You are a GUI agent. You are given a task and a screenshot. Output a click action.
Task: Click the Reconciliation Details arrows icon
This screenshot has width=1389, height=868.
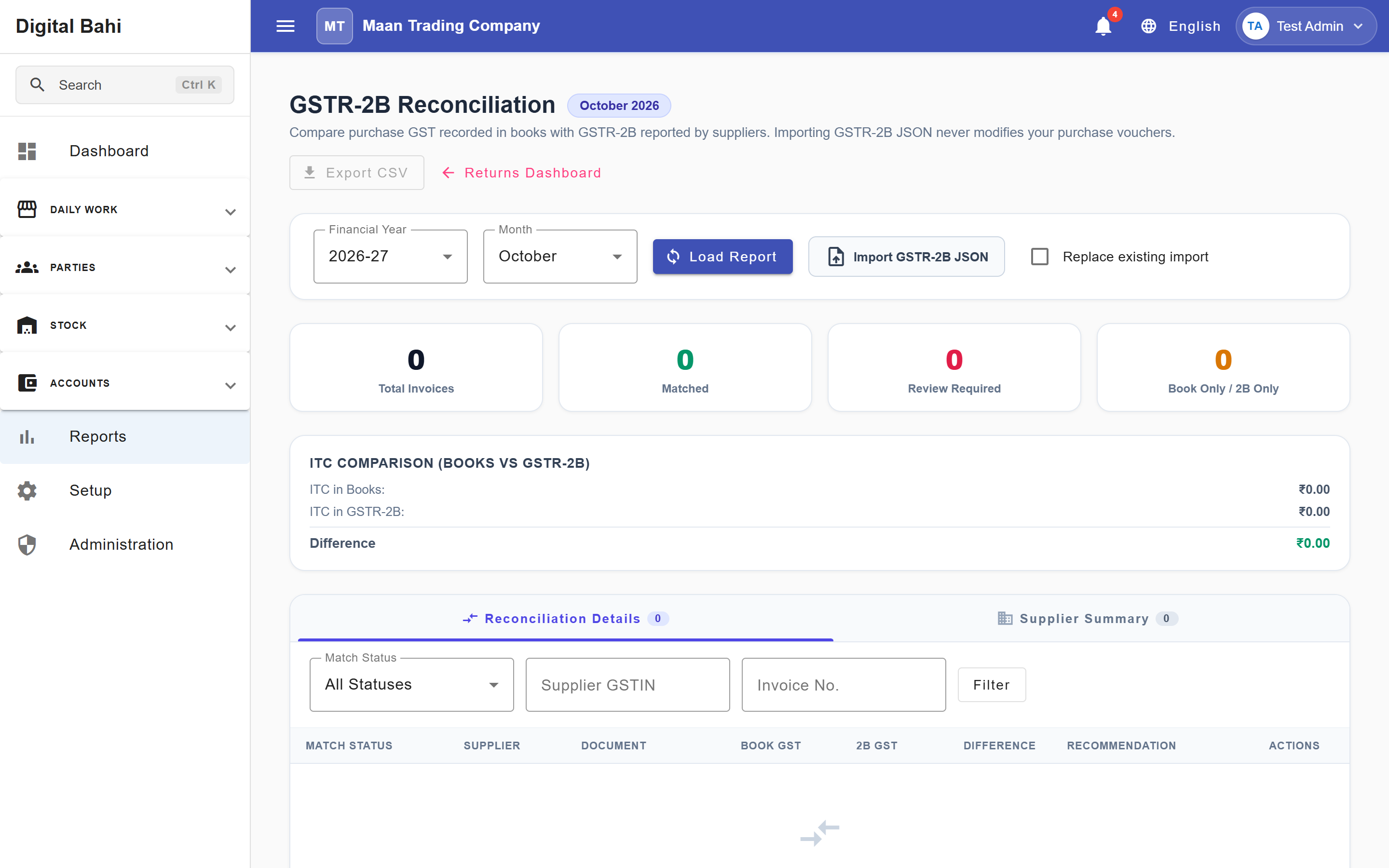click(470, 618)
